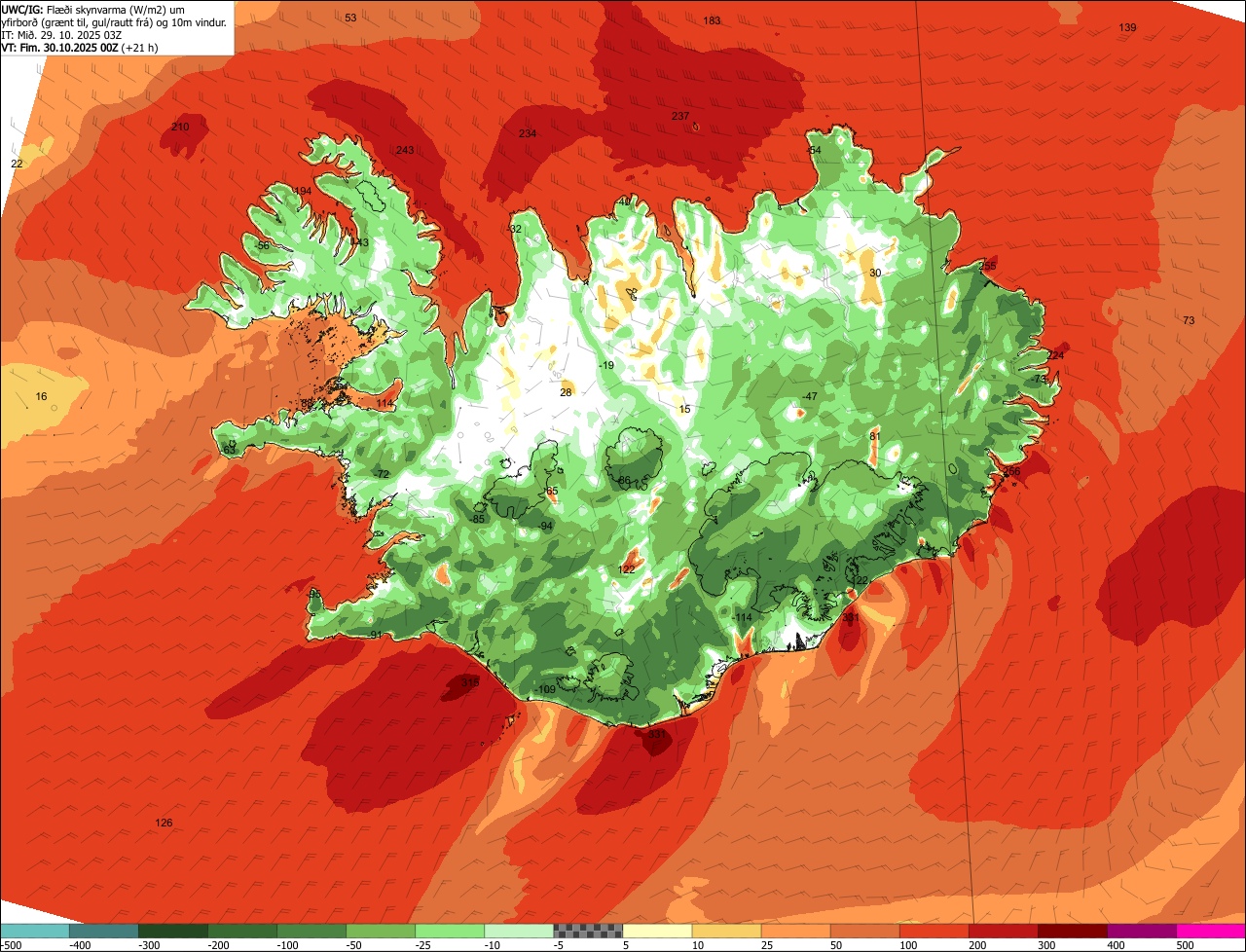
Task: Click the checkered -5 to 5 legend swatch
Action: [x=588, y=931]
